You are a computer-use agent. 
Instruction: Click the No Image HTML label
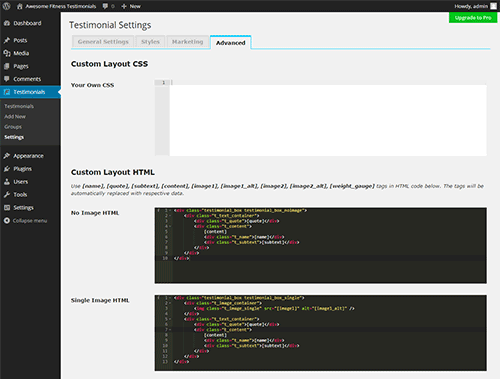tap(95, 213)
